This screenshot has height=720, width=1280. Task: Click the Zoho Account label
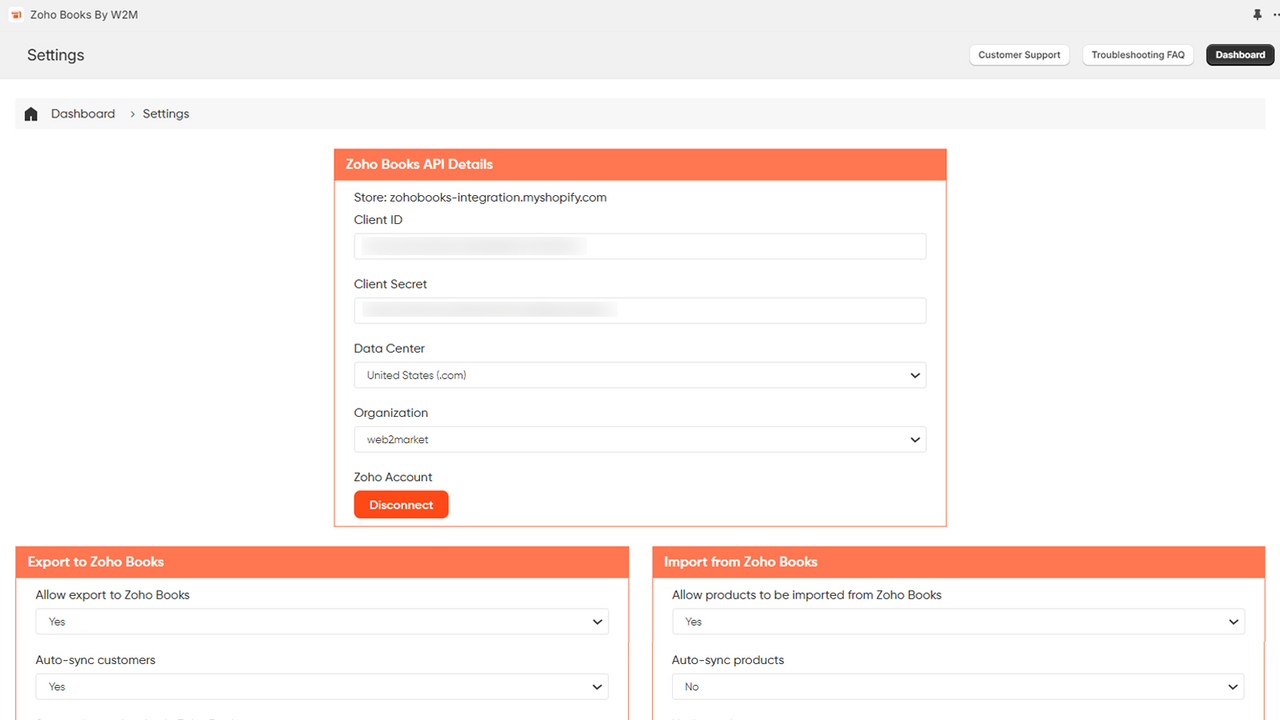click(393, 477)
